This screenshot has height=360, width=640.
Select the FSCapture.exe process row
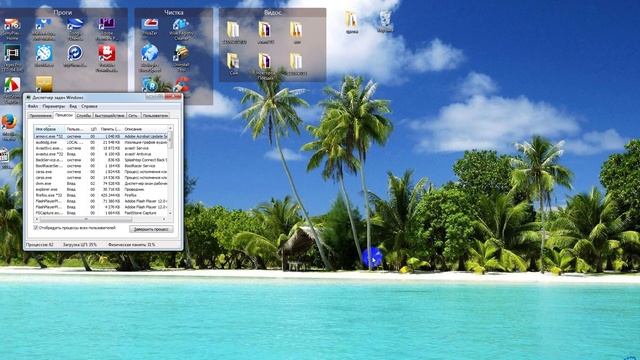tap(100, 213)
